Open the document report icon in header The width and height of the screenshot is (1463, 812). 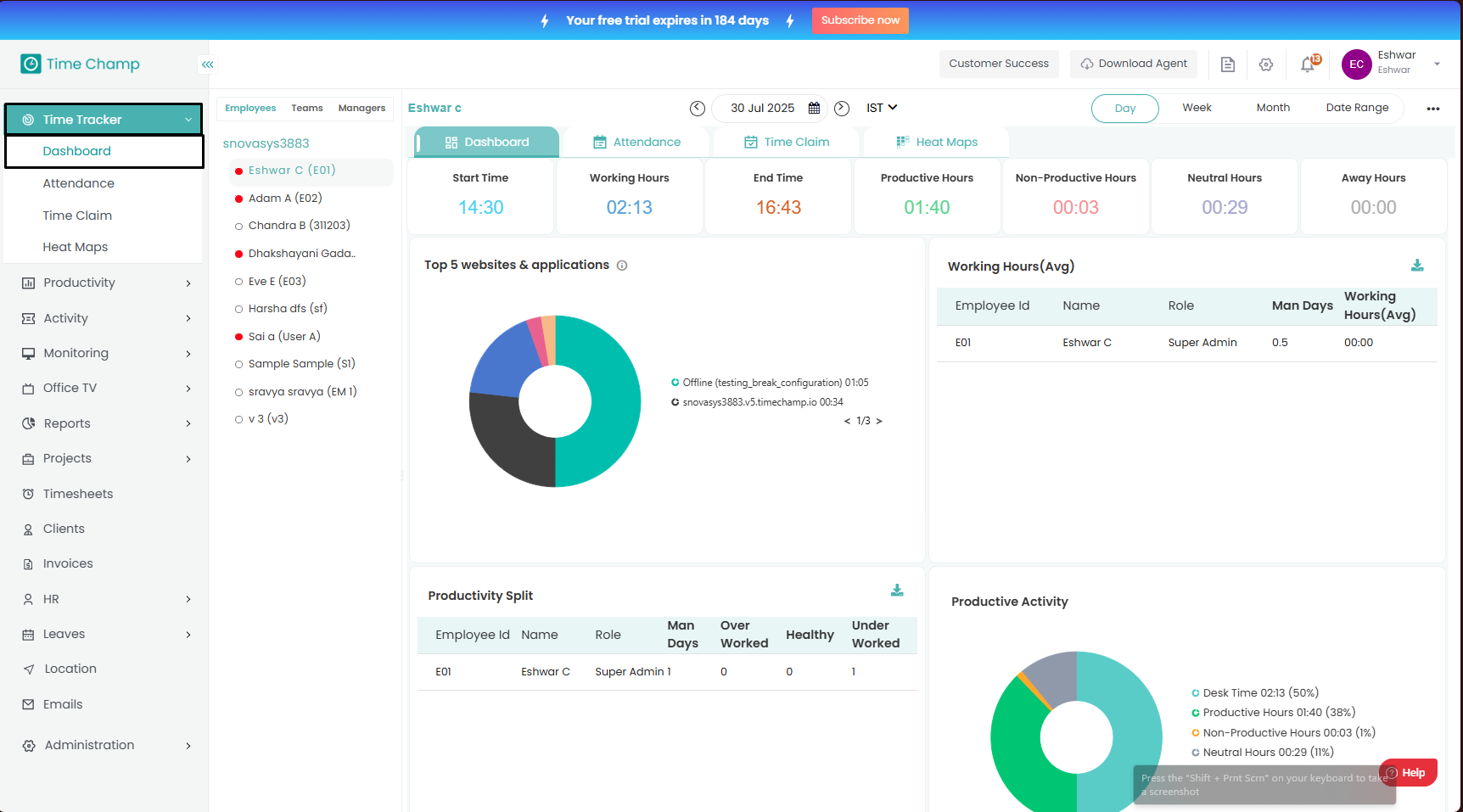[x=1227, y=64]
